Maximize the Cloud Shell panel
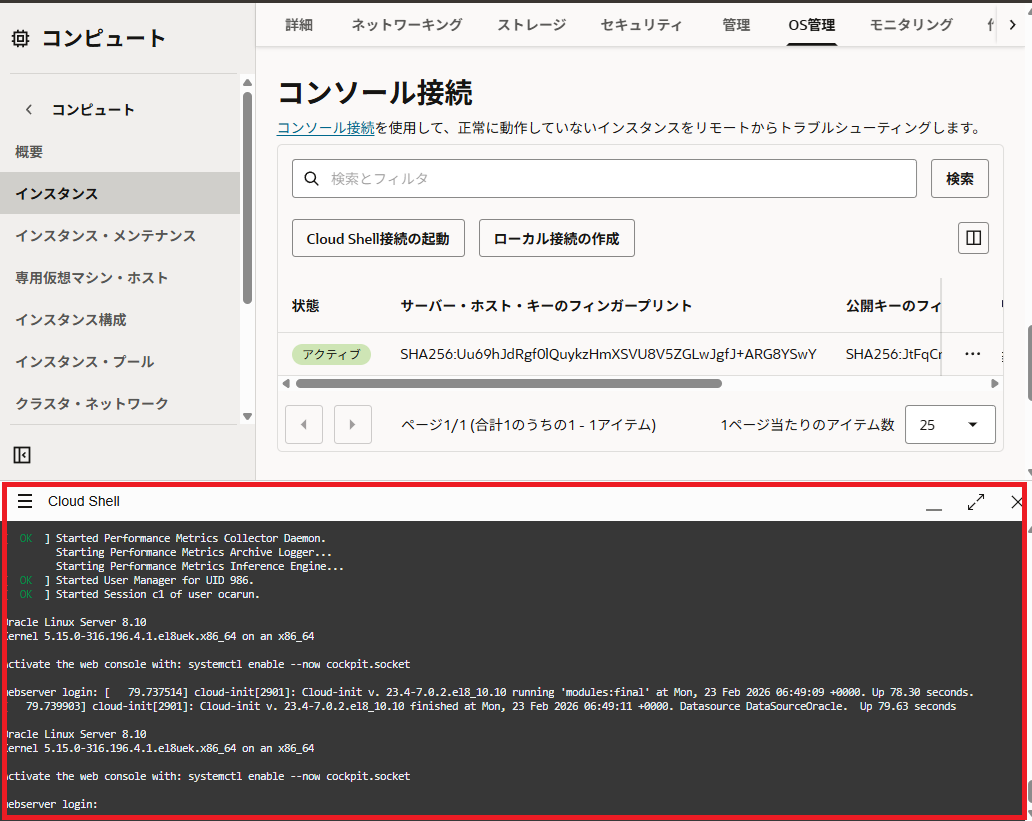The width and height of the screenshot is (1032, 821). [976, 502]
